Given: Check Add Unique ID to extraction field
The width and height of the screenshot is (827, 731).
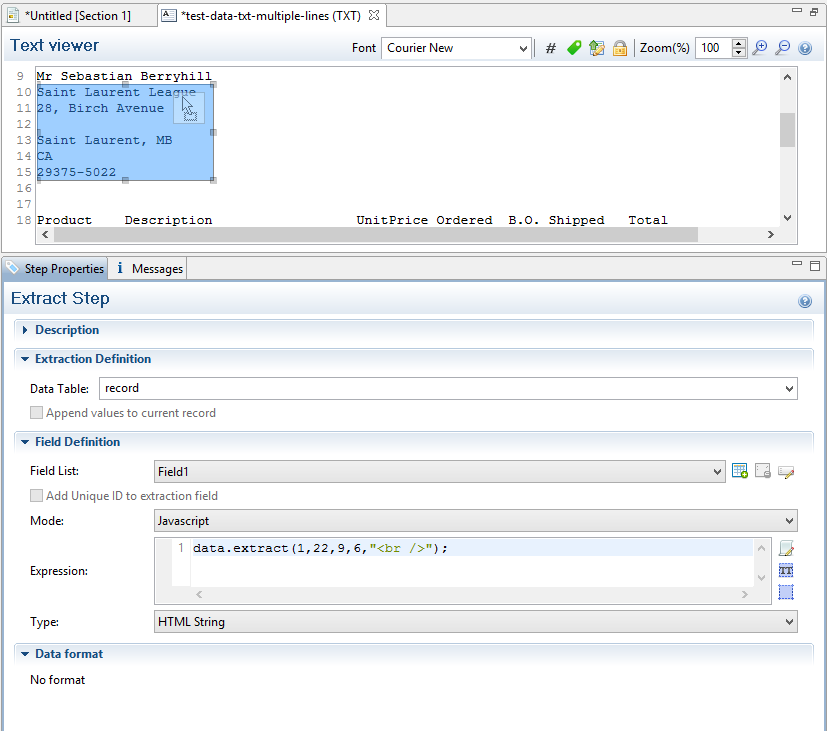Looking at the screenshot, I should pyautogui.click(x=37, y=496).
